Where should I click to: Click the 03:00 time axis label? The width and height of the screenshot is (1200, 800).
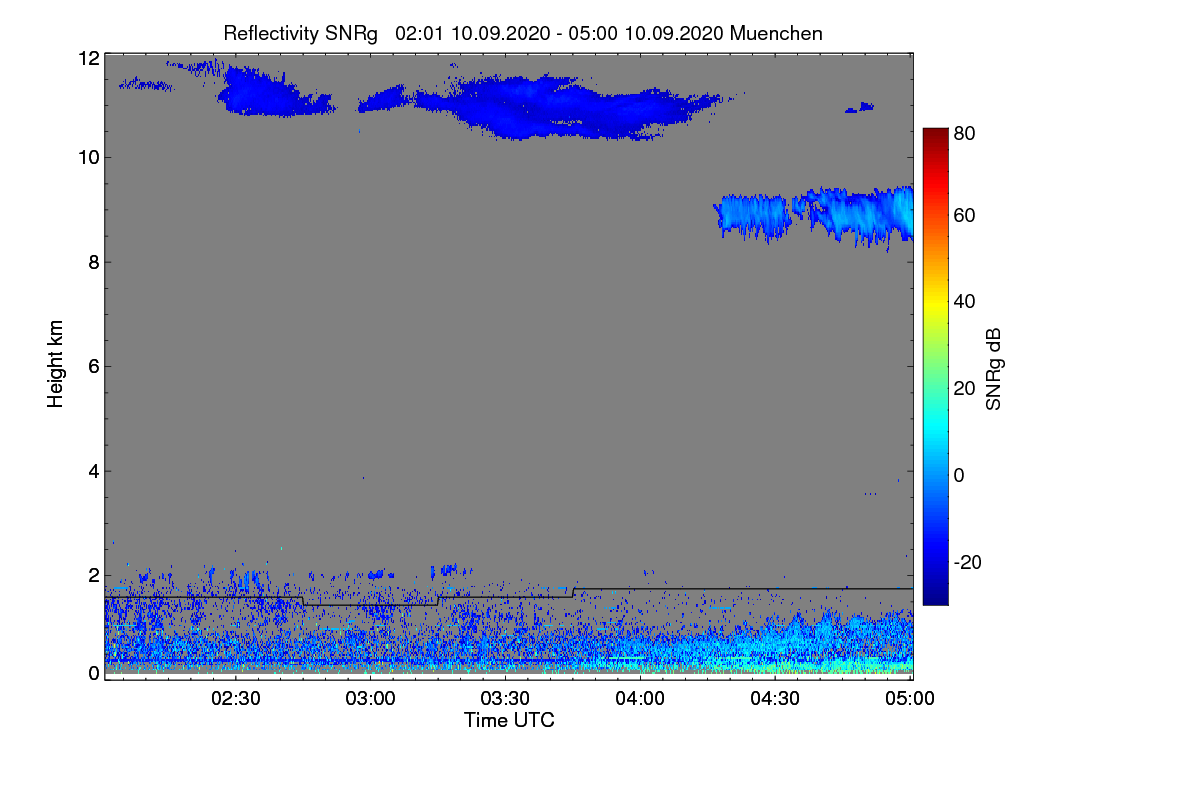[x=371, y=699]
